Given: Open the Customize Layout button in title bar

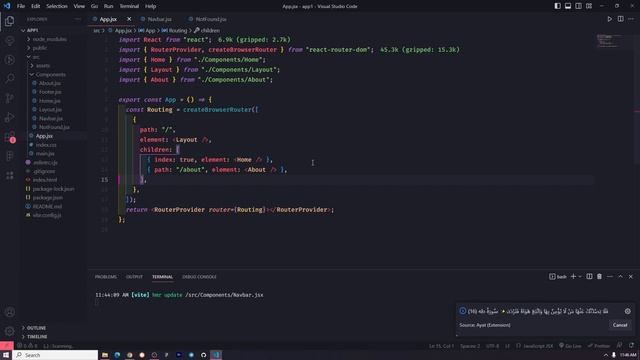Looking at the screenshot, I should (589, 6).
